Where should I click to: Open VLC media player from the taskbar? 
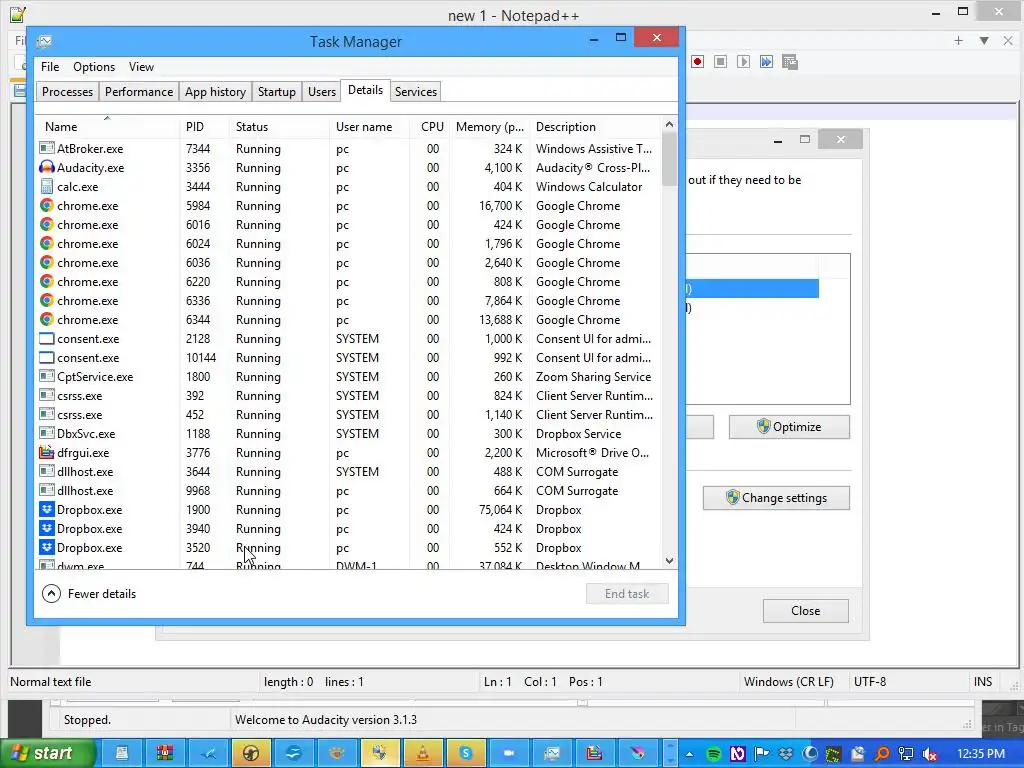(423, 754)
